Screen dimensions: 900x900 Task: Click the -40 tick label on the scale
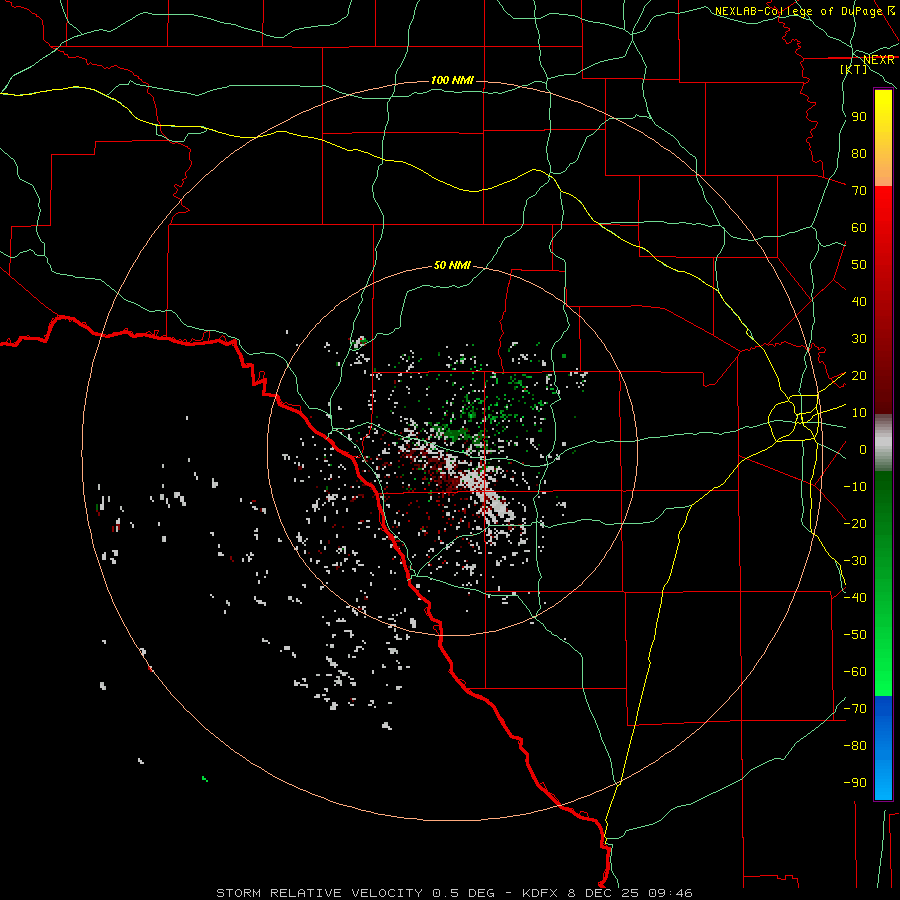[855, 598]
